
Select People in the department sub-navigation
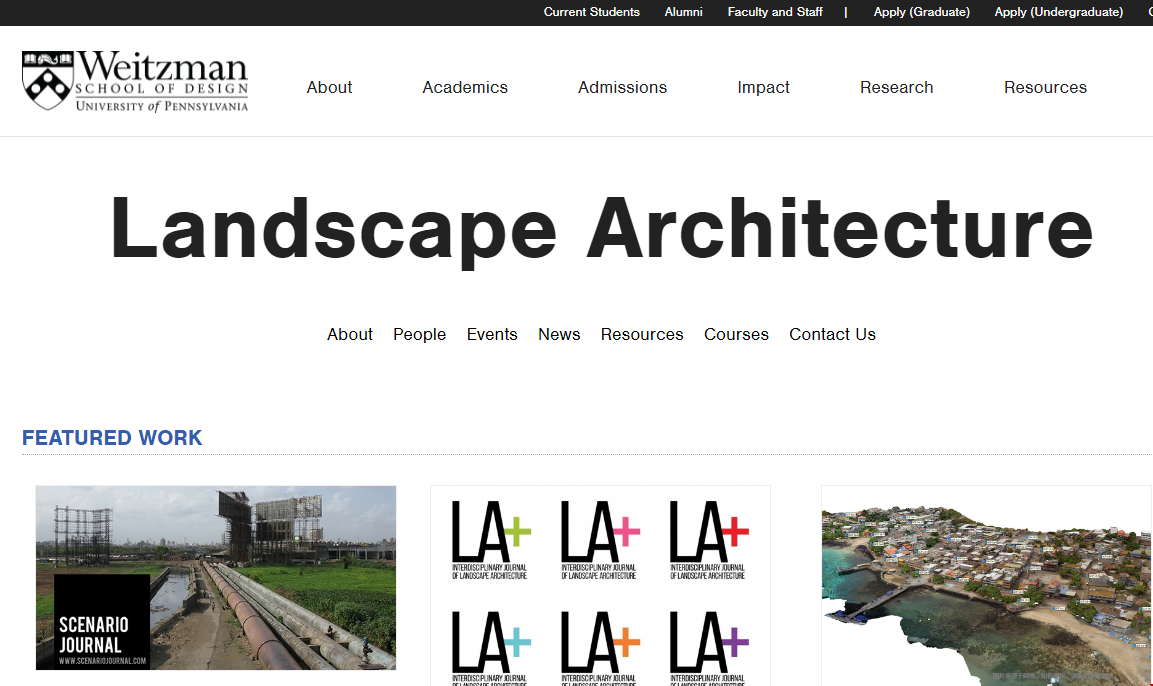(x=419, y=335)
